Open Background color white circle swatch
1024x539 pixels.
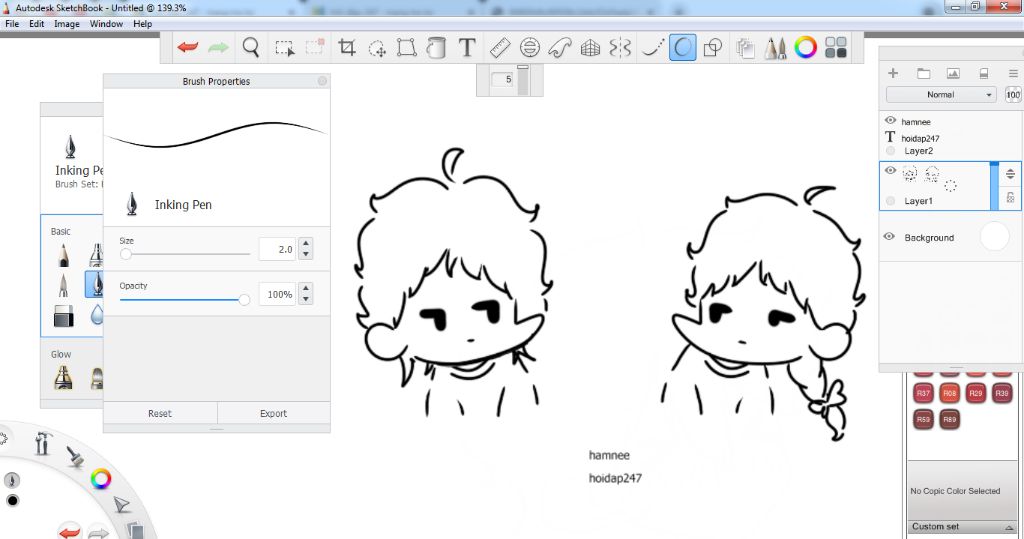[x=994, y=237]
